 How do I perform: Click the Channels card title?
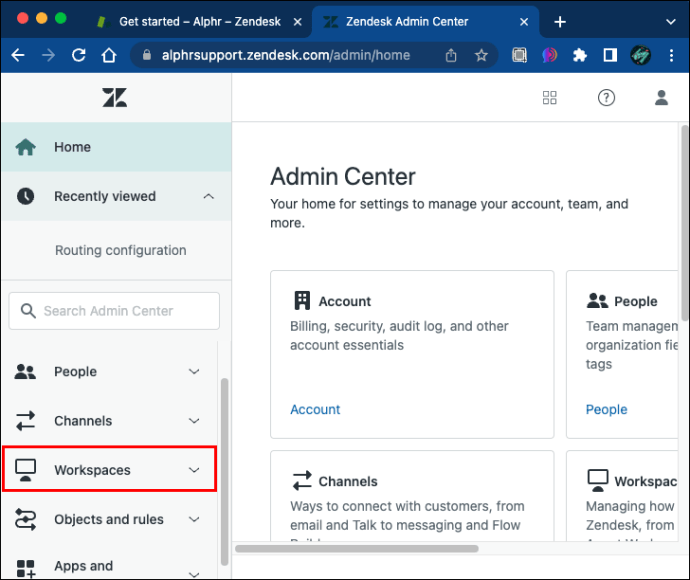(348, 481)
